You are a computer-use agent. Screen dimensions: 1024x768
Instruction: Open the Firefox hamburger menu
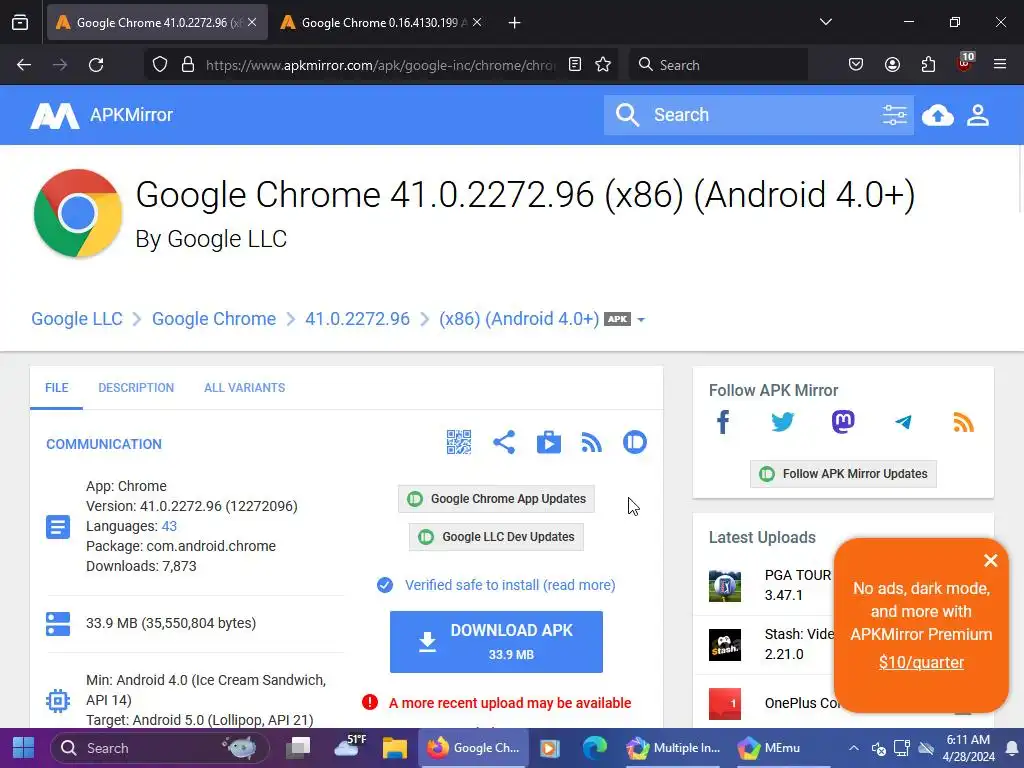click(1000, 65)
